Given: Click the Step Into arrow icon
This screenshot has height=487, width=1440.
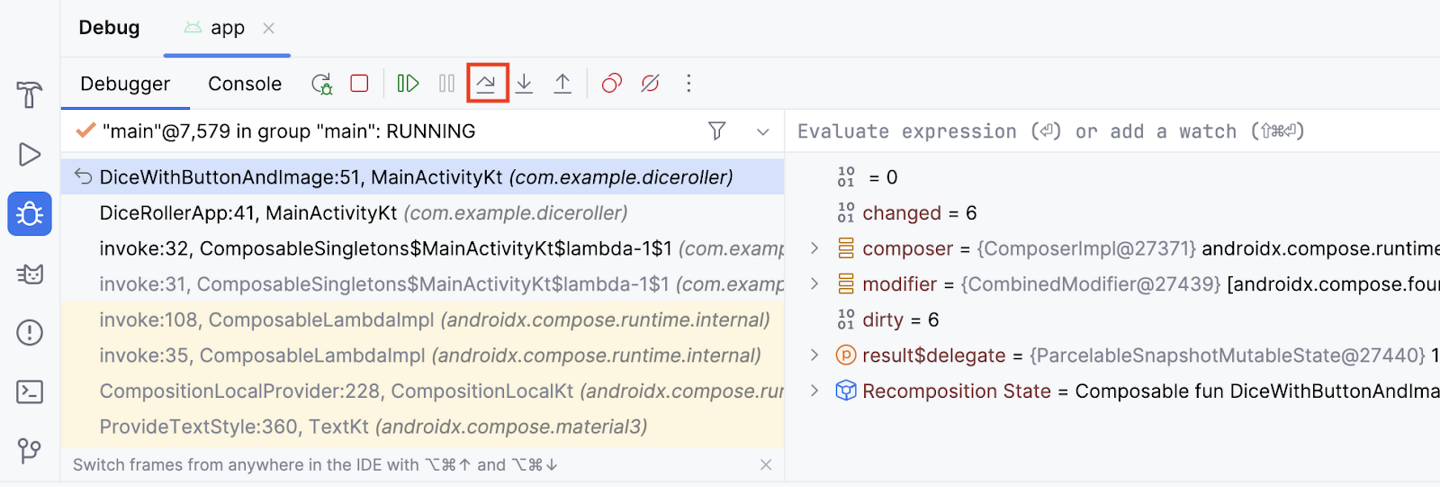Looking at the screenshot, I should 524,84.
